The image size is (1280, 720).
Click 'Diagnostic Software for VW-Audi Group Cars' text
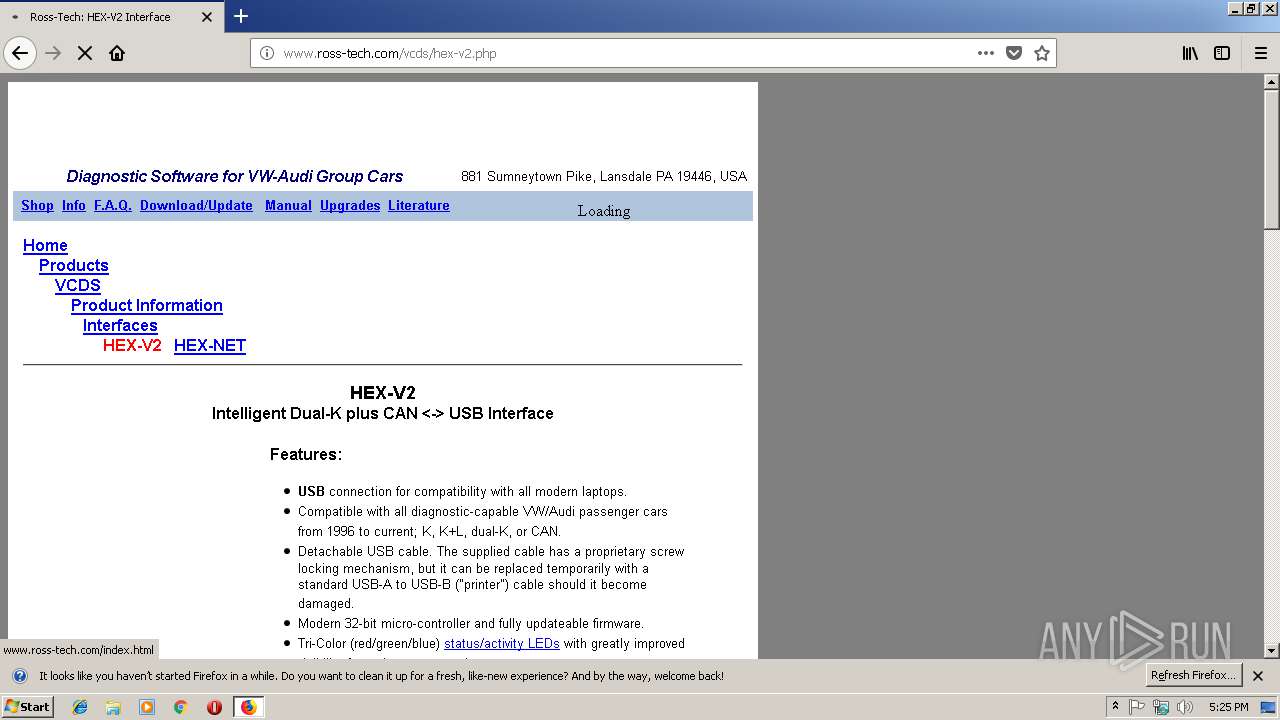pos(235,176)
